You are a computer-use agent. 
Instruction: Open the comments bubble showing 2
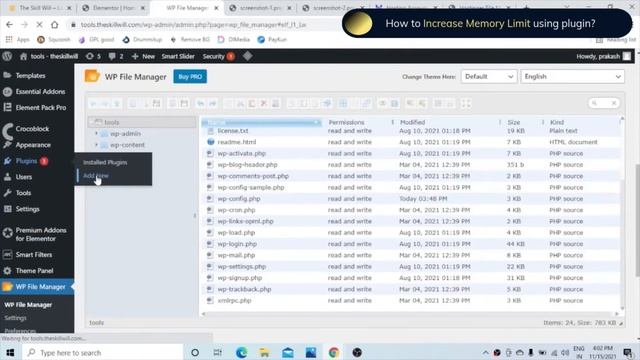point(116,56)
